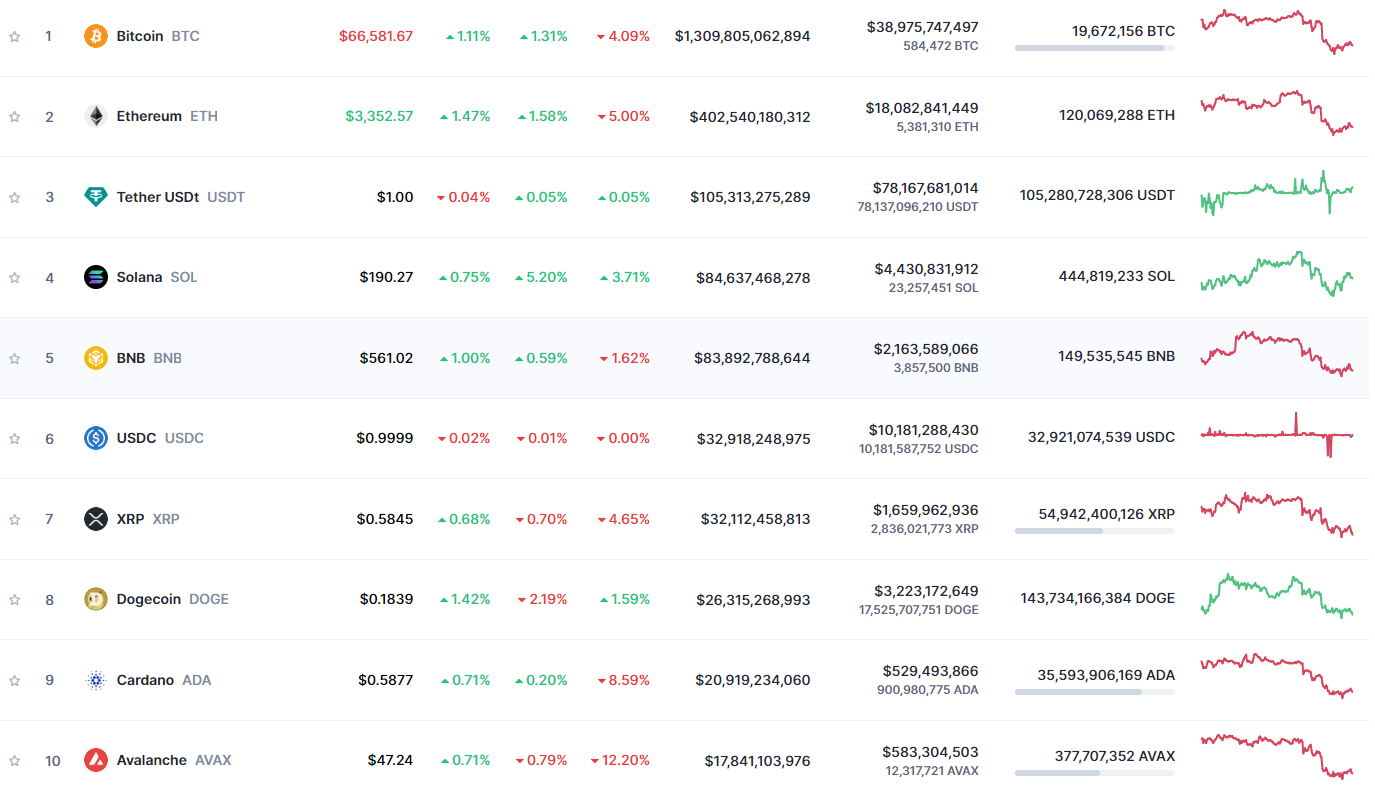Click Cardano's 8.59% 7d change
This screenshot has width=1375, height=791.
click(623, 680)
